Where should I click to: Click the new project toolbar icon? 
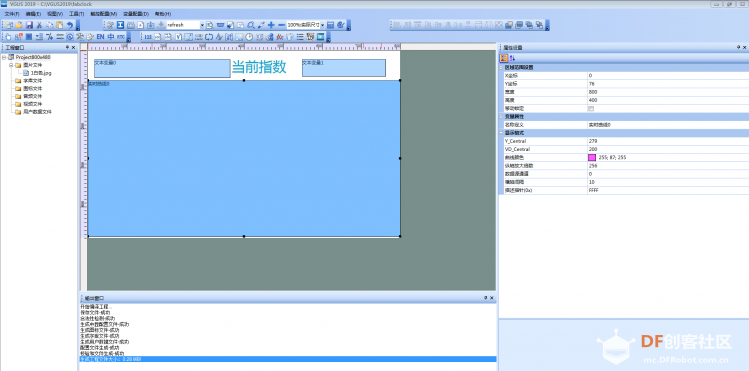point(9,25)
